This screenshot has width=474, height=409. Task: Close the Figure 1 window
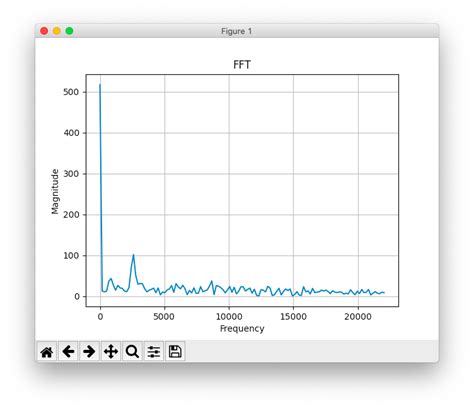click(x=44, y=31)
